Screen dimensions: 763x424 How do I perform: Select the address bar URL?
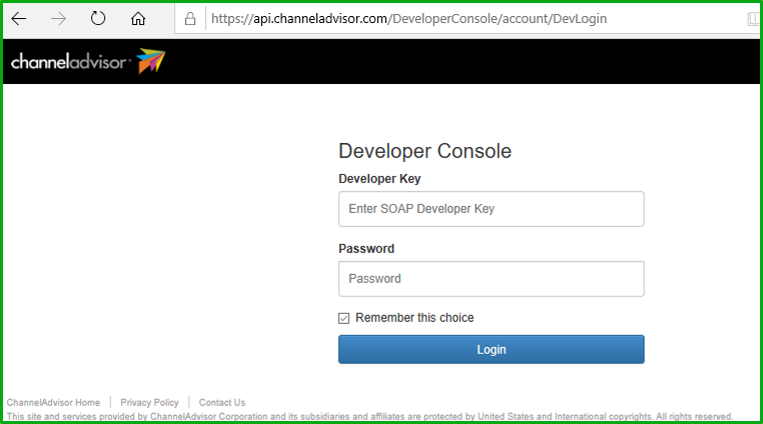[x=409, y=18]
